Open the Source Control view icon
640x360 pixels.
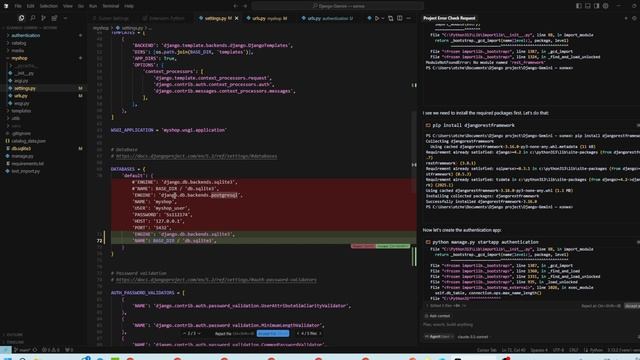tap(43, 18)
